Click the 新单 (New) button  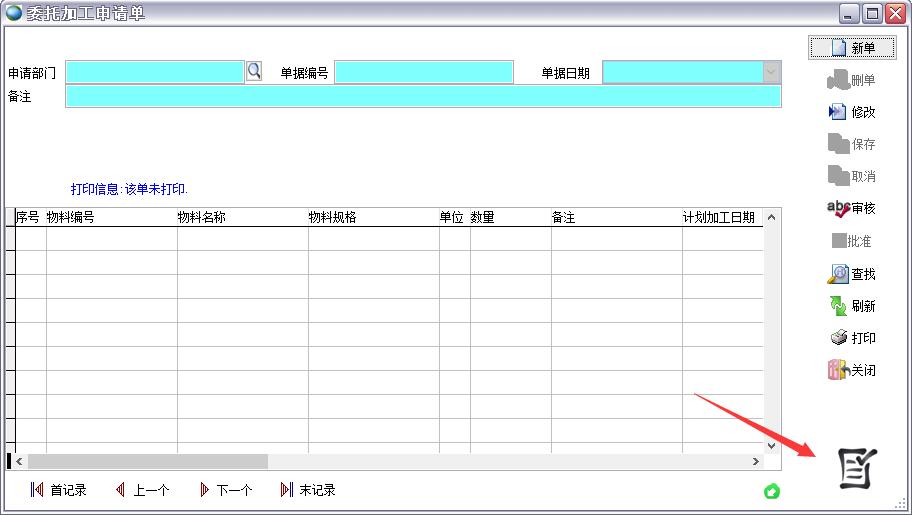[851, 48]
